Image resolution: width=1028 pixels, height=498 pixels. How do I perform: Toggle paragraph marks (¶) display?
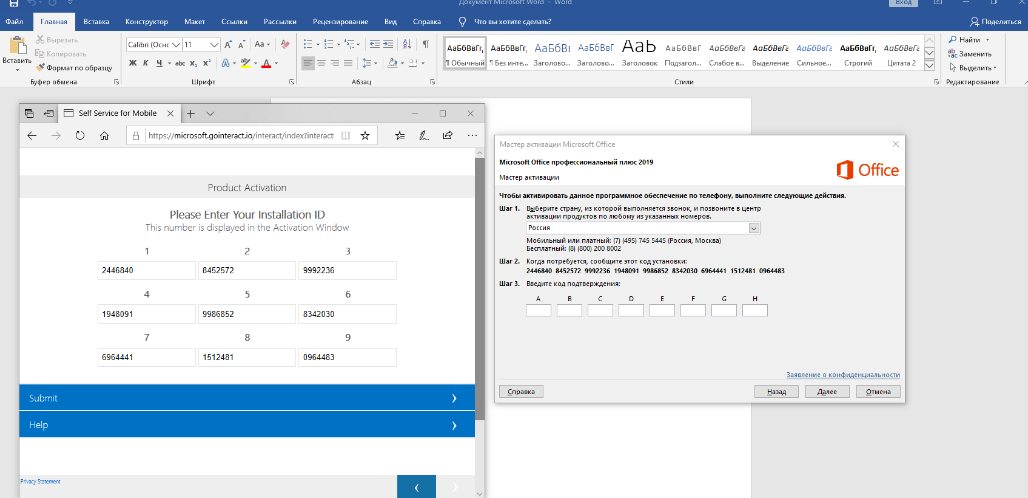click(x=425, y=45)
